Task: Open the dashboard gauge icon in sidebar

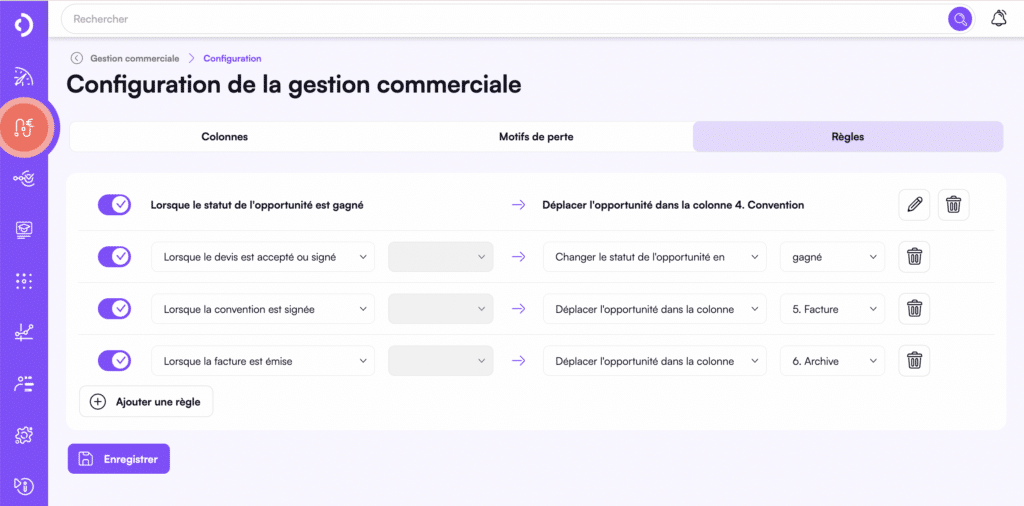Action: click(x=24, y=77)
